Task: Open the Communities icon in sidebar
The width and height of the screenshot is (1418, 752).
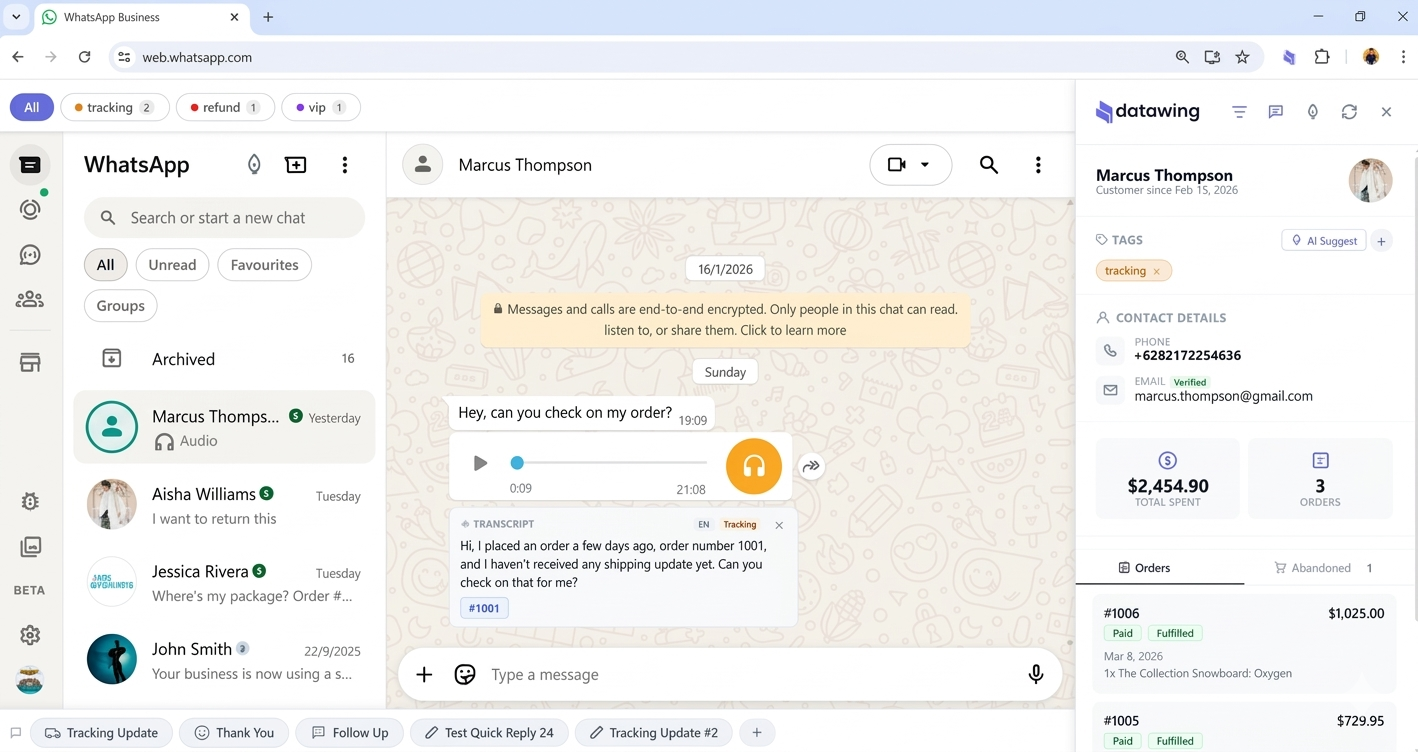Action: [30, 299]
